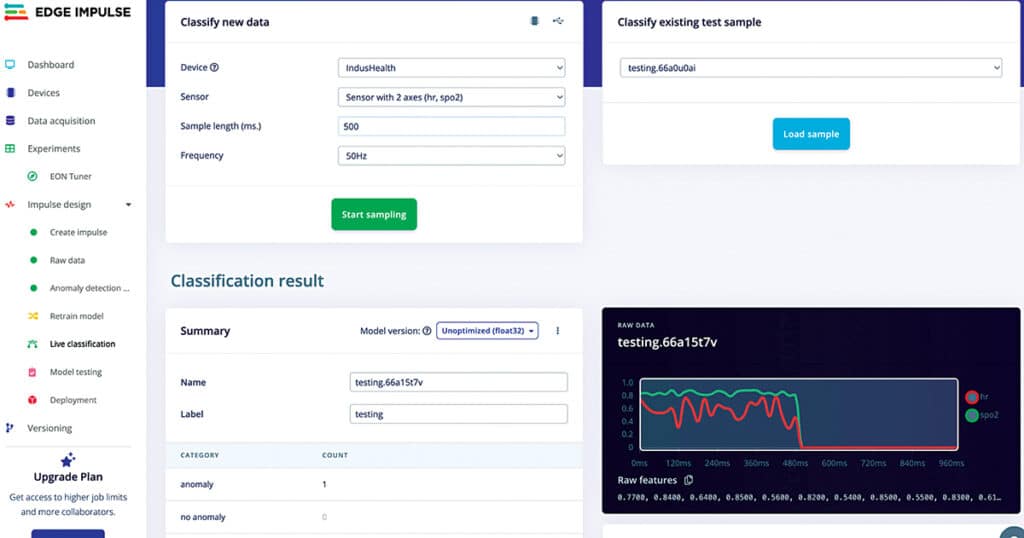
Task: Click the EON Tuner compass icon
Action: 33,176
